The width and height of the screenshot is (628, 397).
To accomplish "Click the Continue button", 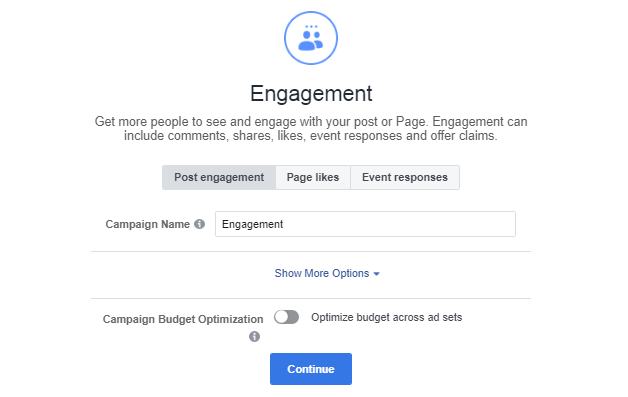I will (311, 369).
